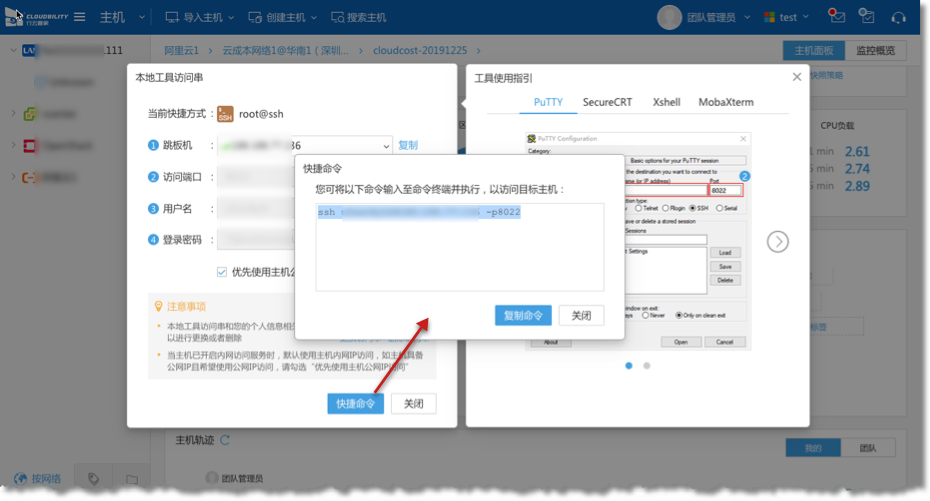The image size is (930, 501).
Task: Click the CPU load value 2.89
Action: 857,186
